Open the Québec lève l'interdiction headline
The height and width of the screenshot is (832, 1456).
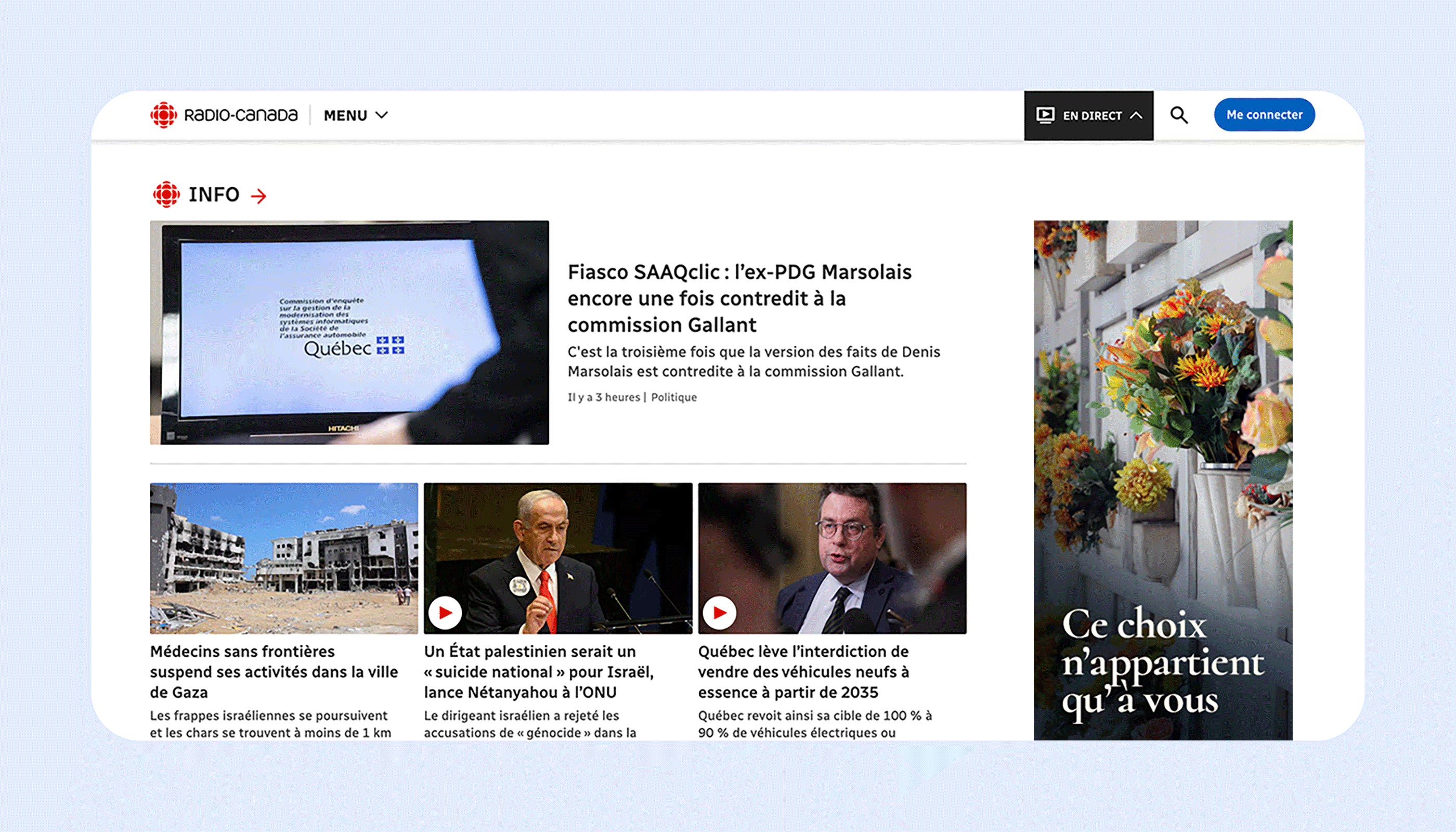803,672
